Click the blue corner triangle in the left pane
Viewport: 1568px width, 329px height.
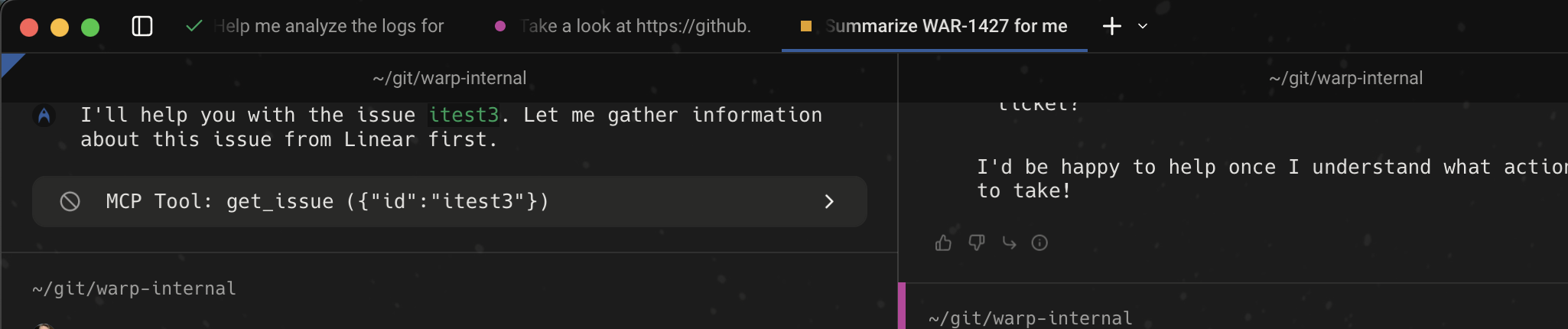(x=11, y=62)
